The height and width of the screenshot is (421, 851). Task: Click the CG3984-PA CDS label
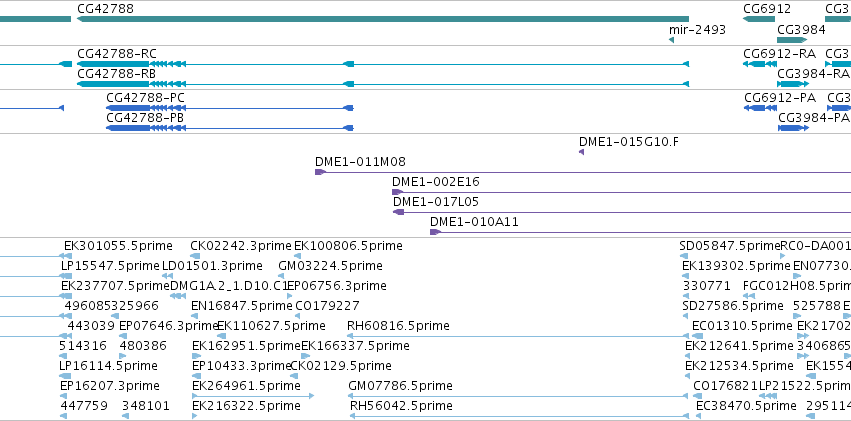[x=814, y=118]
